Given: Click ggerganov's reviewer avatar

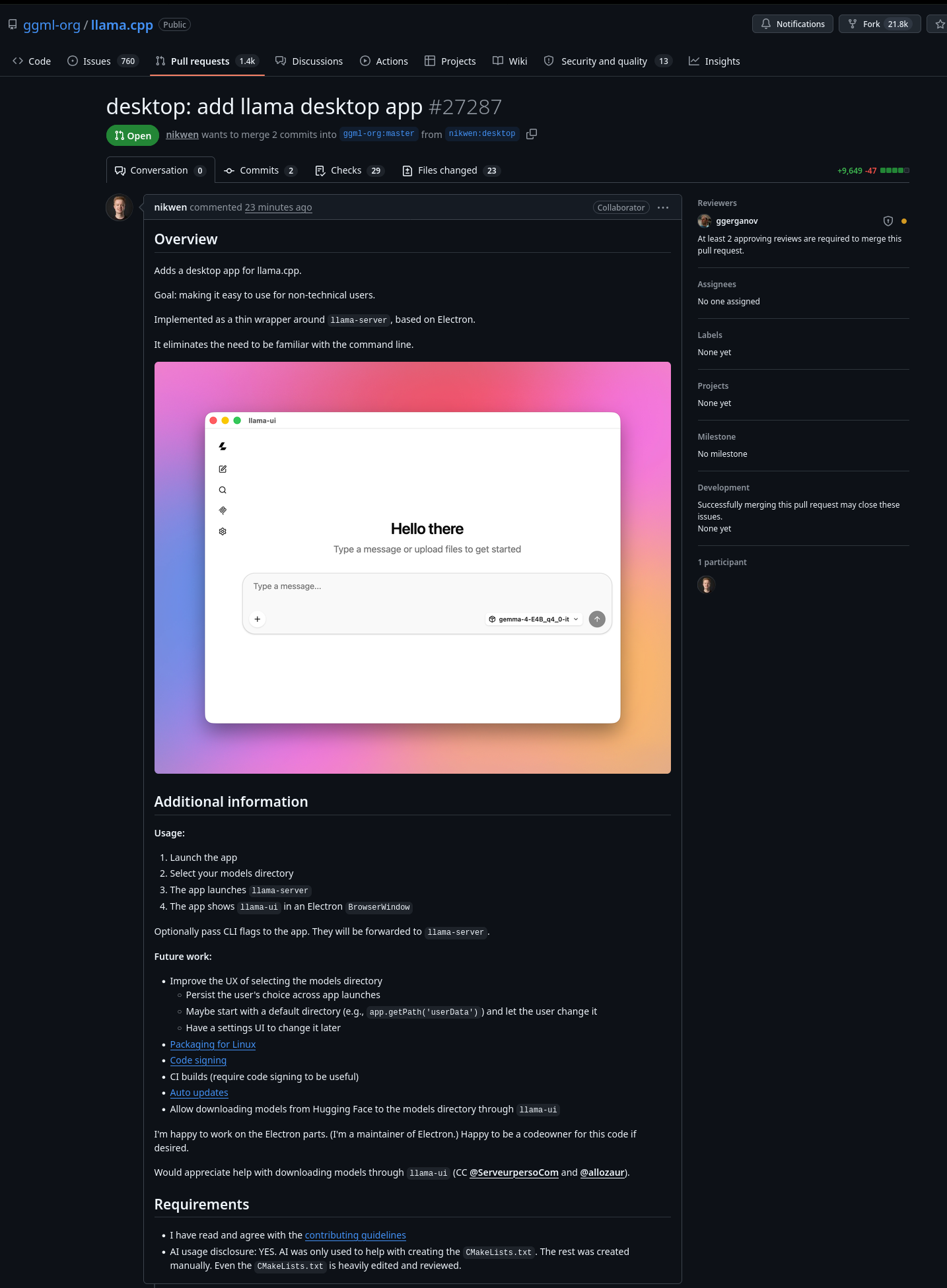Looking at the screenshot, I should [705, 221].
